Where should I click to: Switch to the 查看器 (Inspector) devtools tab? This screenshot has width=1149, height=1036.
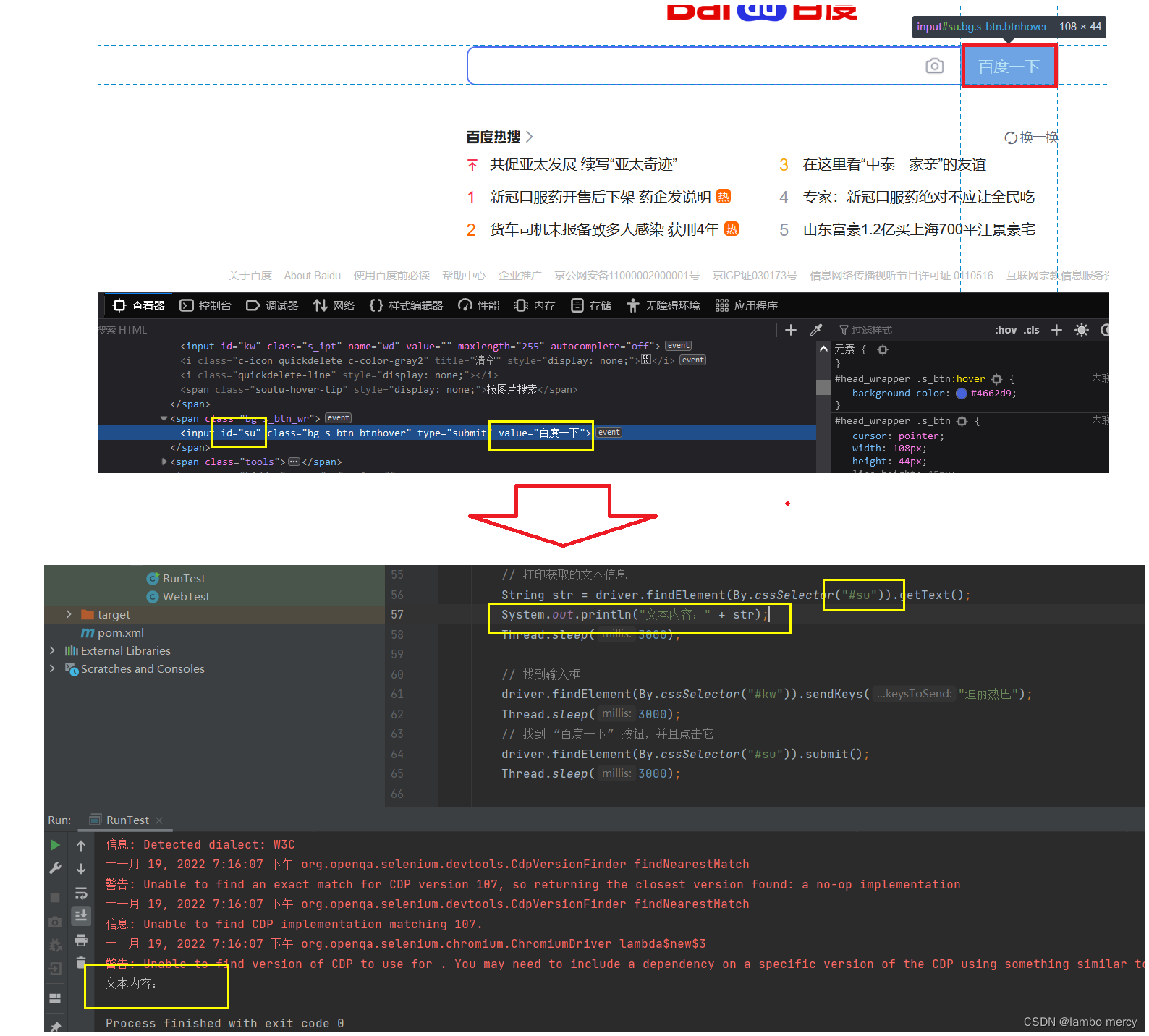pyautogui.click(x=139, y=305)
